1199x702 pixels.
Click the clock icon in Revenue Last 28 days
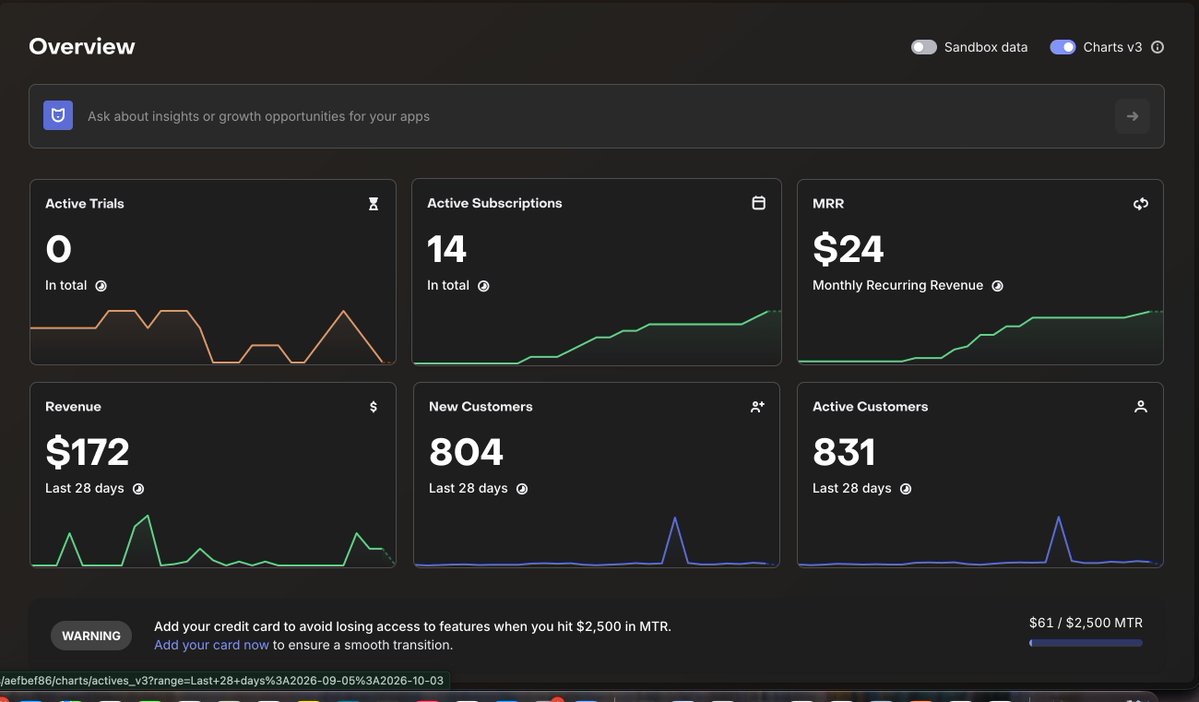coord(138,489)
